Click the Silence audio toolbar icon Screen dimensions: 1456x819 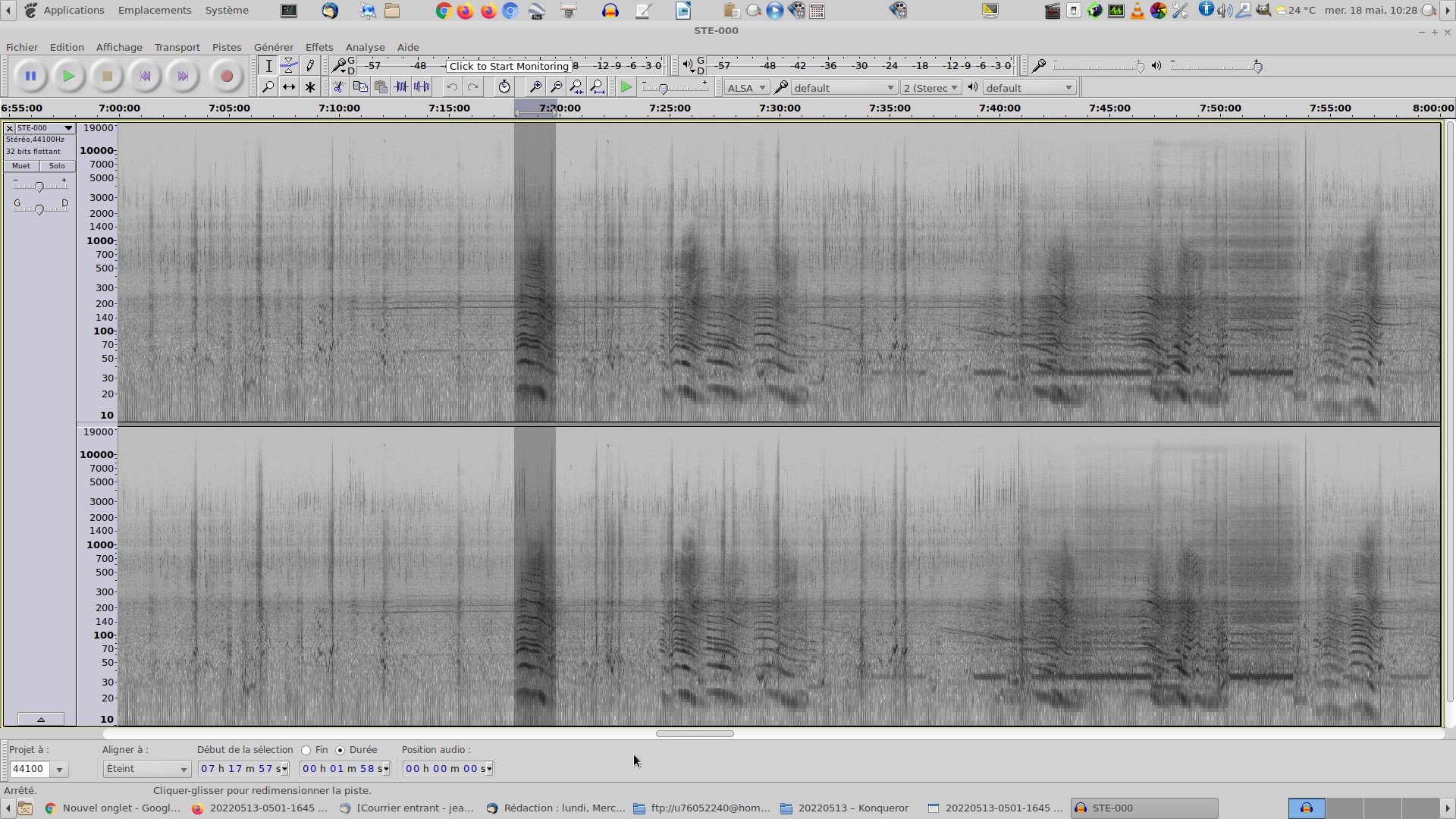pos(422,87)
